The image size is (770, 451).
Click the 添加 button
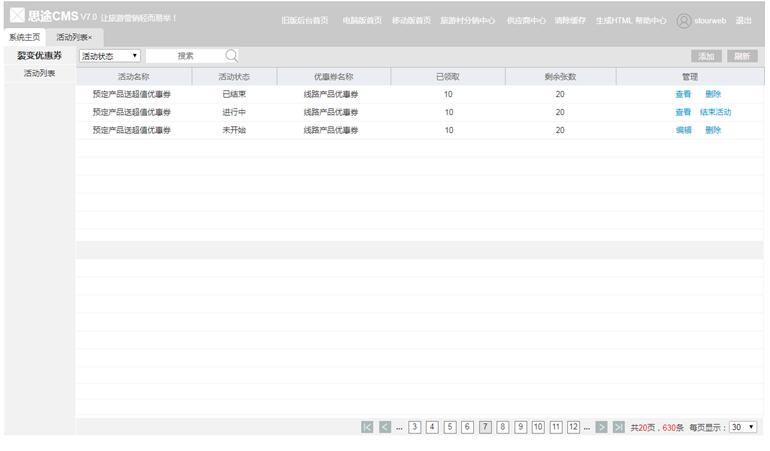(706, 56)
